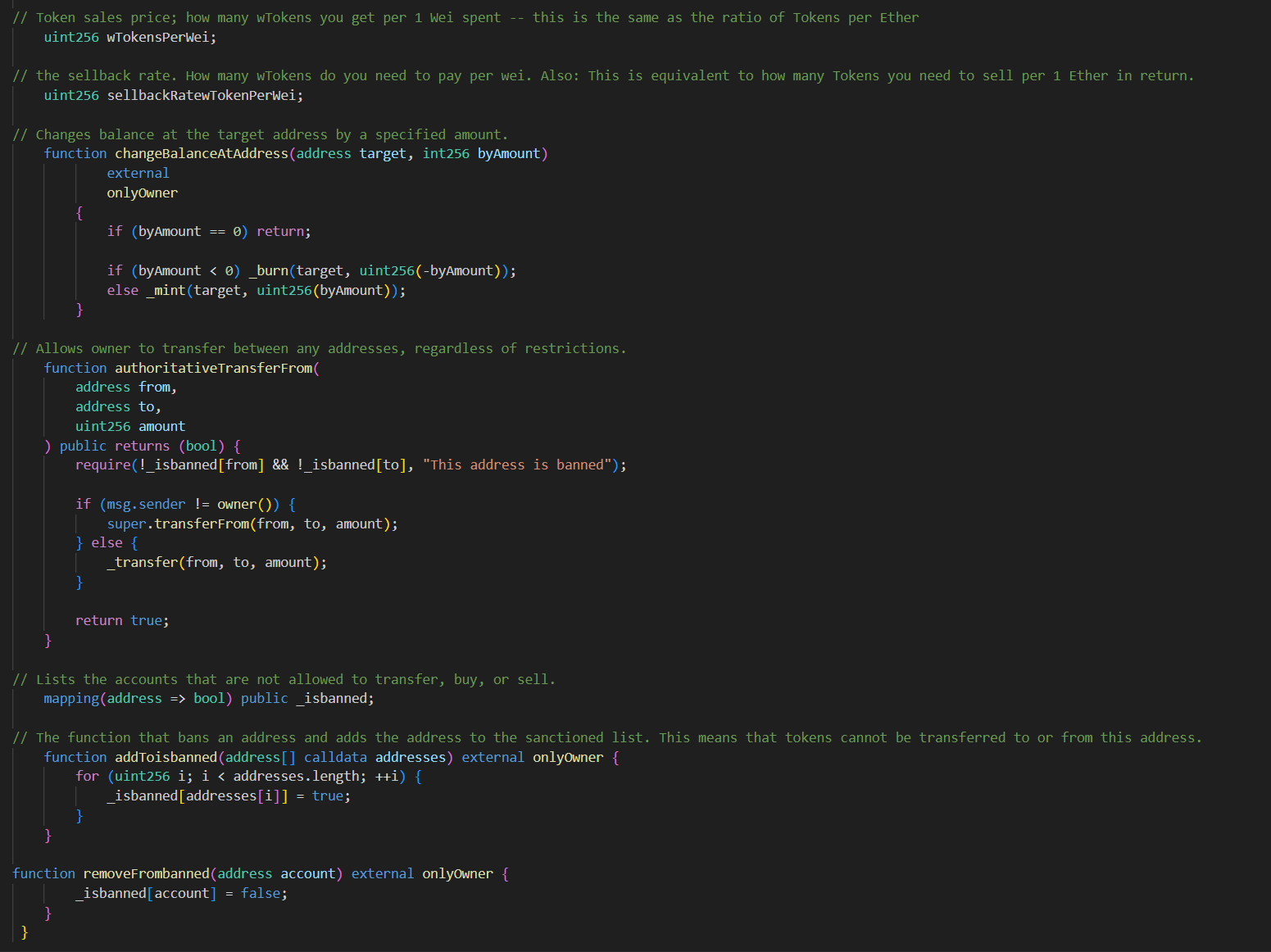Viewport: 1271px width, 952px height.
Task: Click the int256 byAmount parameter type
Action: 446,153
